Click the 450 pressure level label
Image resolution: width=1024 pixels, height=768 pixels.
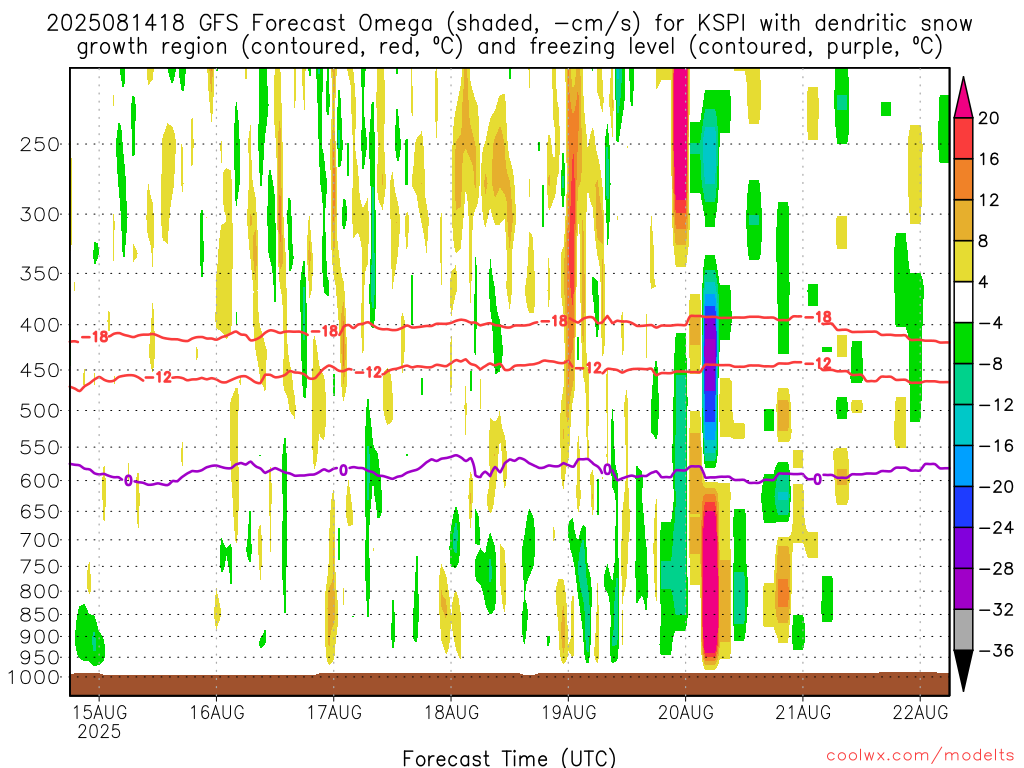40,370
